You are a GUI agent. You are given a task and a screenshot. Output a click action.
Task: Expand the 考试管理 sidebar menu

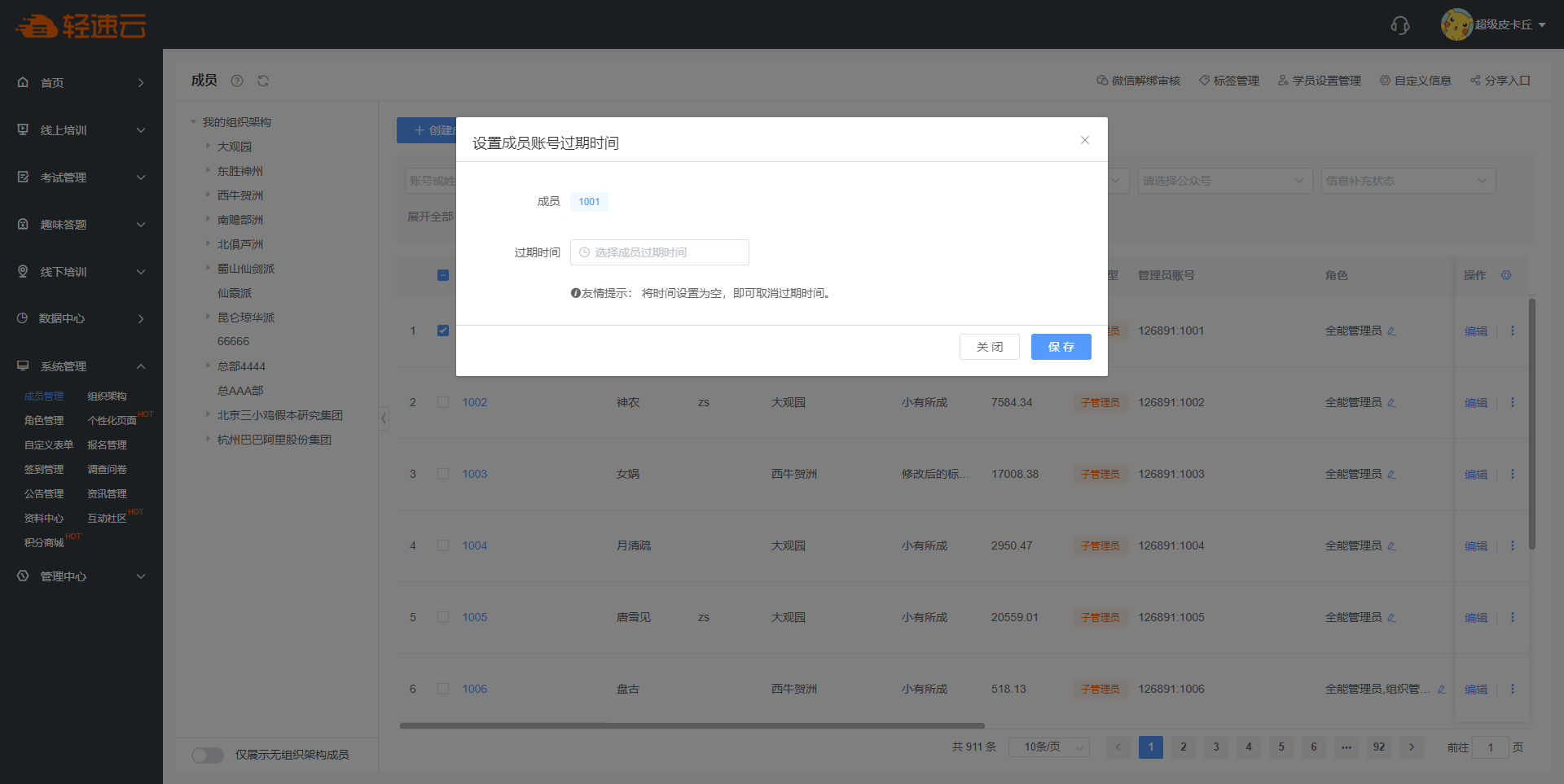point(81,177)
